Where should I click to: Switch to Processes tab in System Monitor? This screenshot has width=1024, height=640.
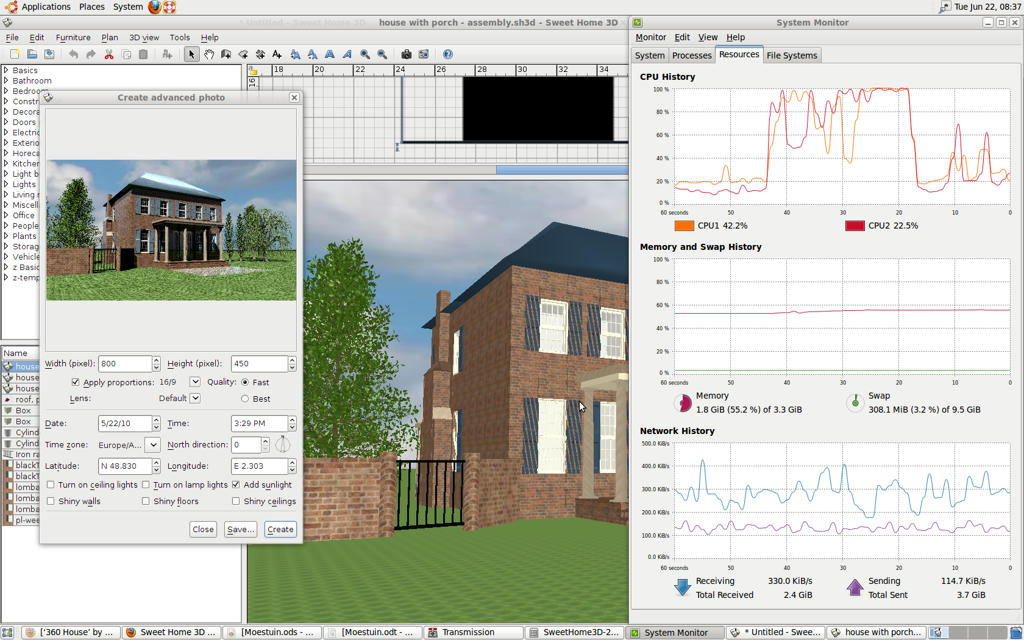(692, 56)
